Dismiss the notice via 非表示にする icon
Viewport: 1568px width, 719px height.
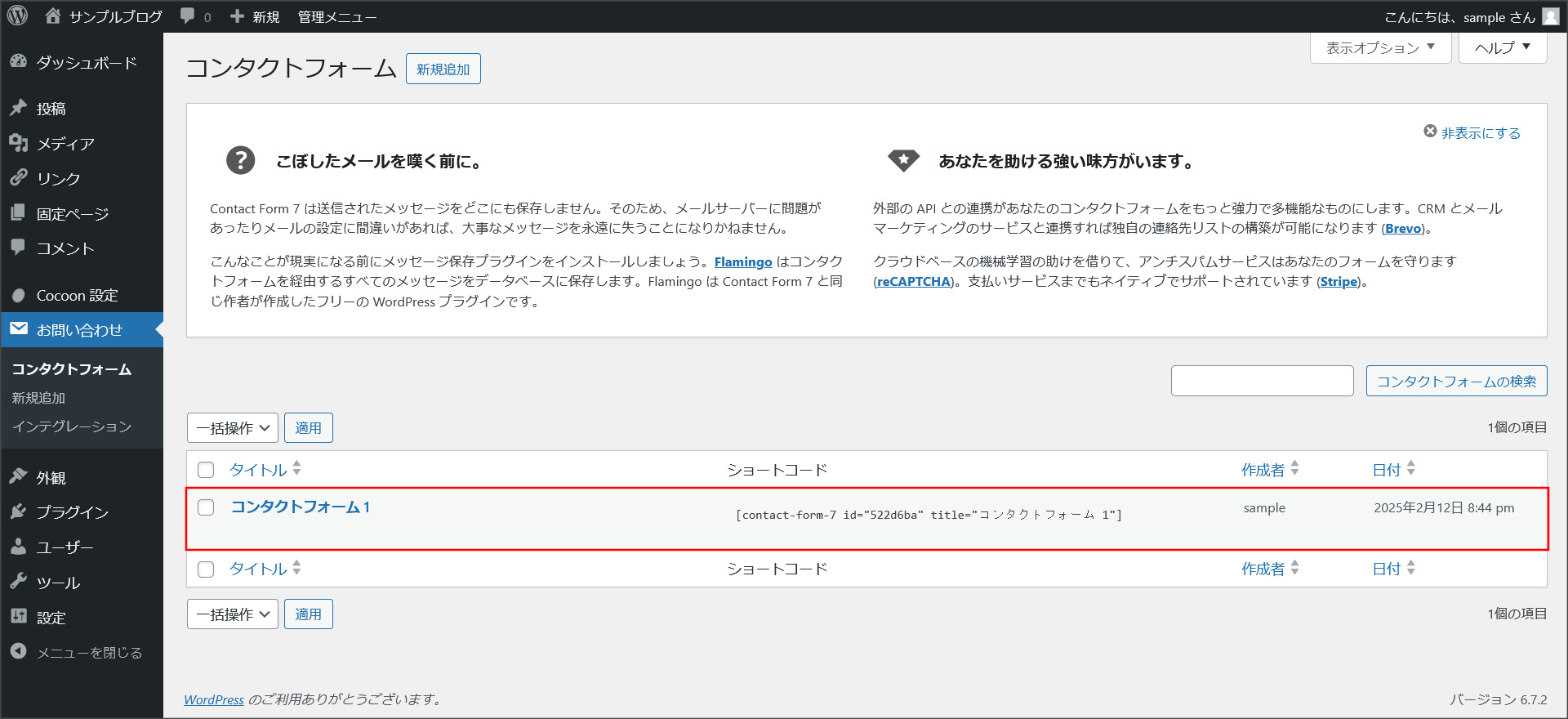point(1430,132)
